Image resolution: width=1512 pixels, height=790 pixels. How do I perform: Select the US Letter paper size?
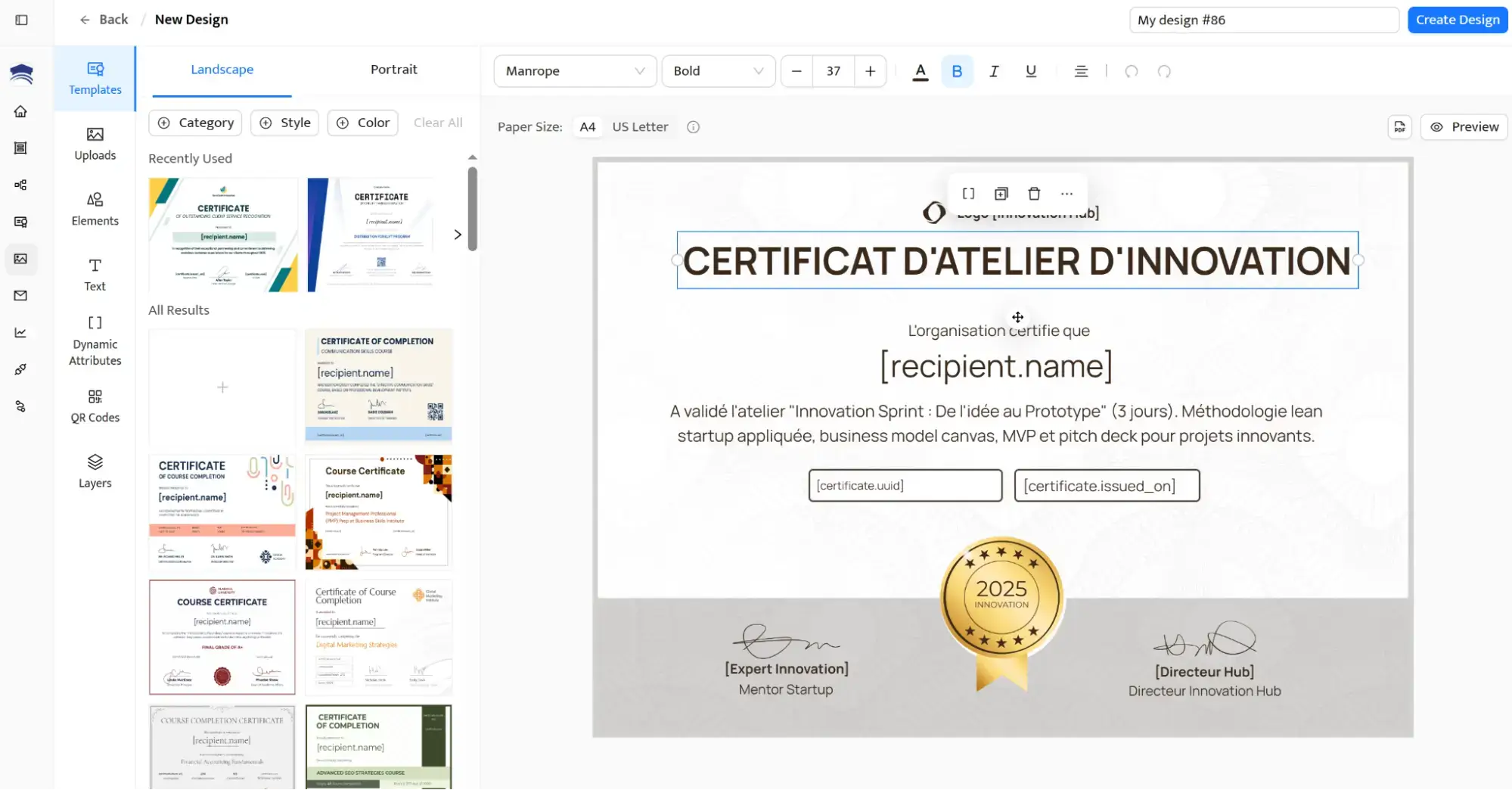[x=639, y=126]
